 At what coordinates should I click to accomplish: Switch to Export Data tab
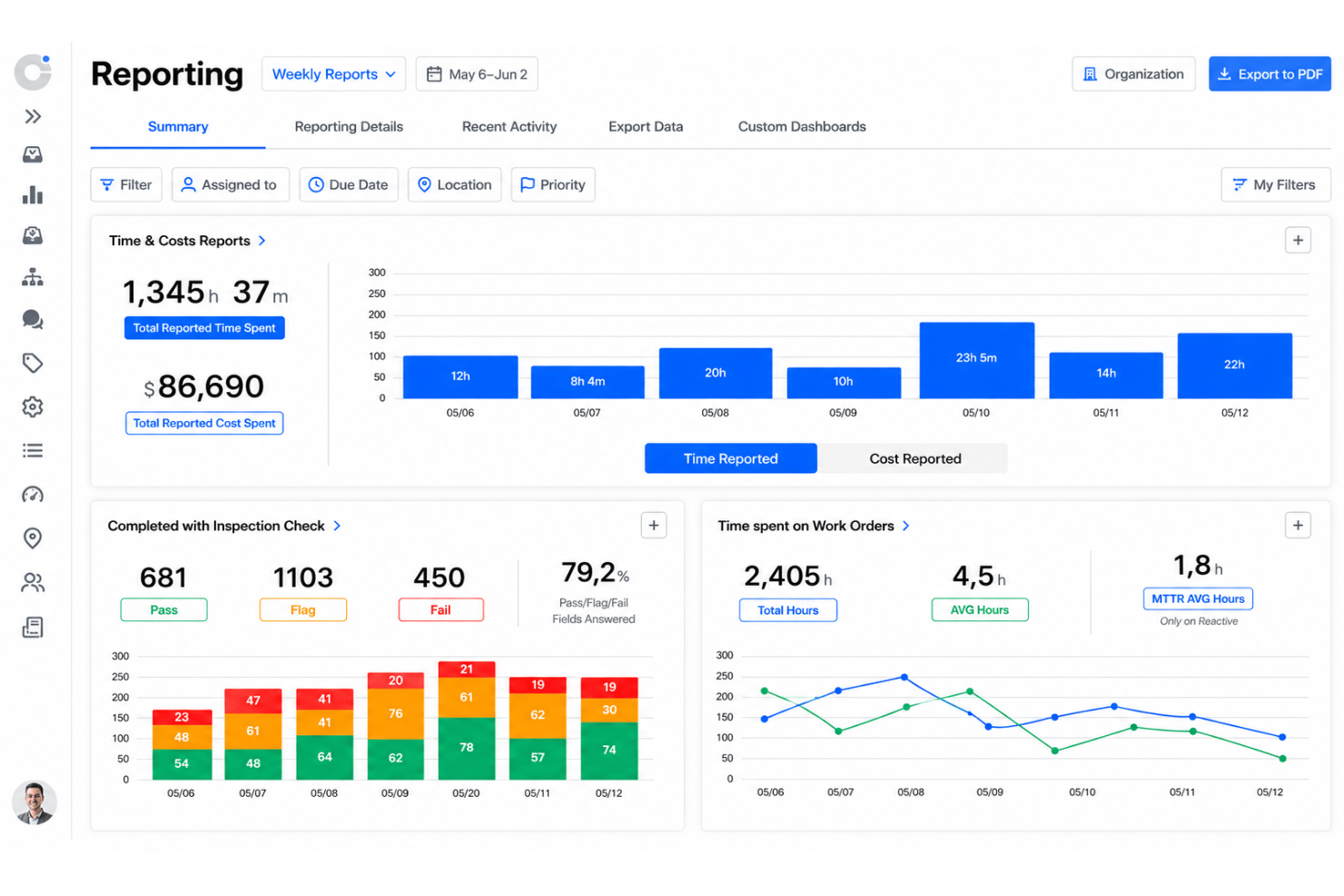tap(646, 127)
